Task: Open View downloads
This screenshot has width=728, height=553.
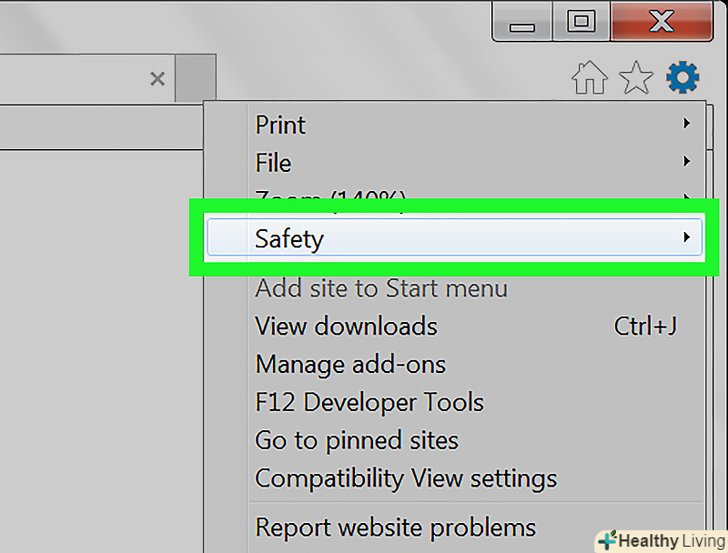Action: coord(346,326)
